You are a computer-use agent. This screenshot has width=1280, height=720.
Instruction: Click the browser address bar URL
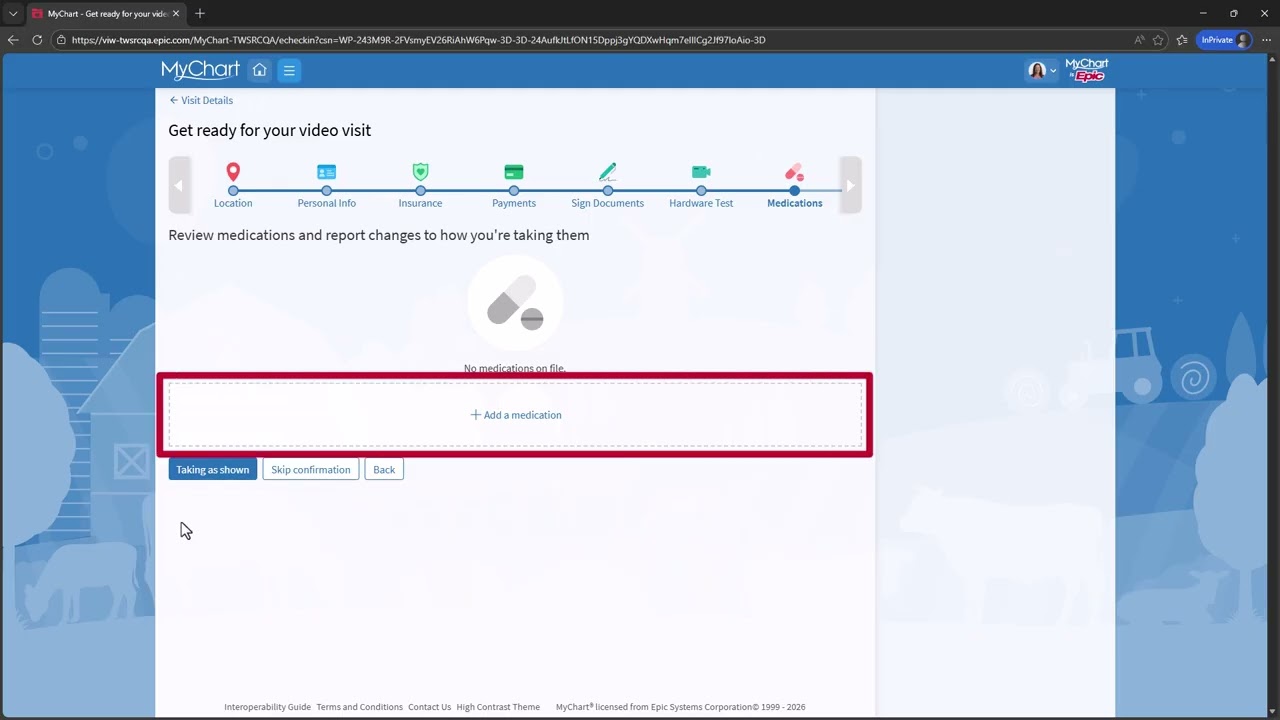coord(419,40)
